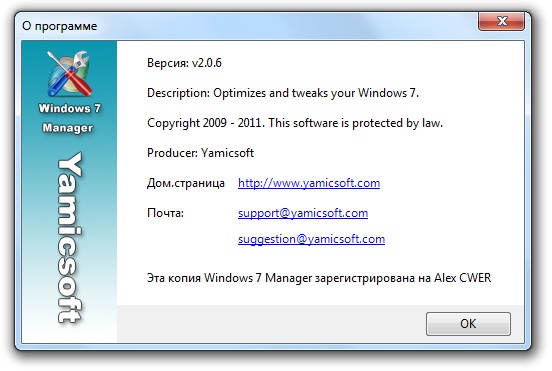Click the Windows 7 Manager screwdriver-wrench icon
This screenshot has height=371, width=552.
69,74
